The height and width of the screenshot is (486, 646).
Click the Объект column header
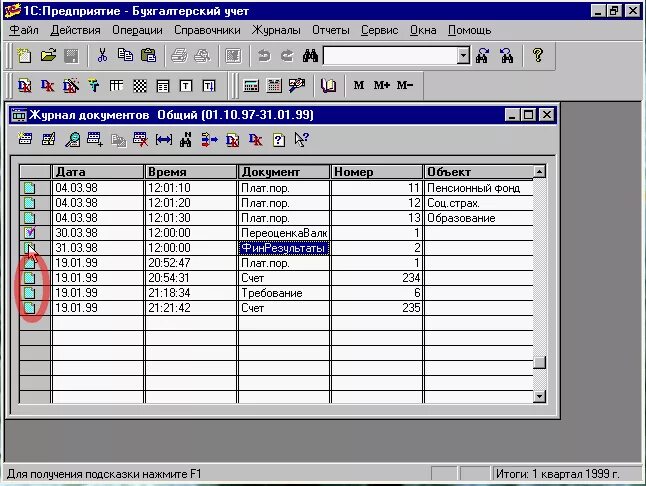coord(478,172)
